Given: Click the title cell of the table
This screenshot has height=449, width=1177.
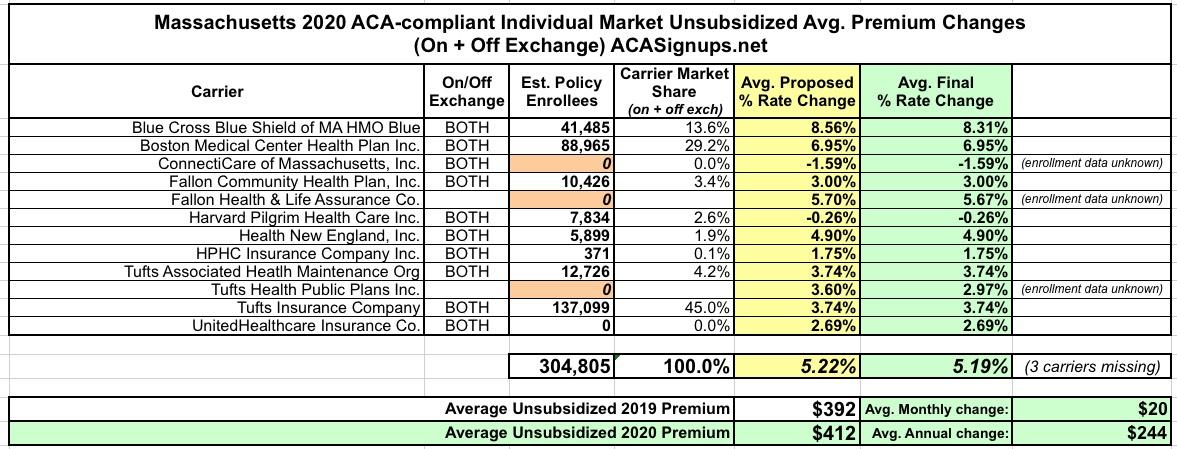Looking at the screenshot, I should pyautogui.click(x=589, y=34).
